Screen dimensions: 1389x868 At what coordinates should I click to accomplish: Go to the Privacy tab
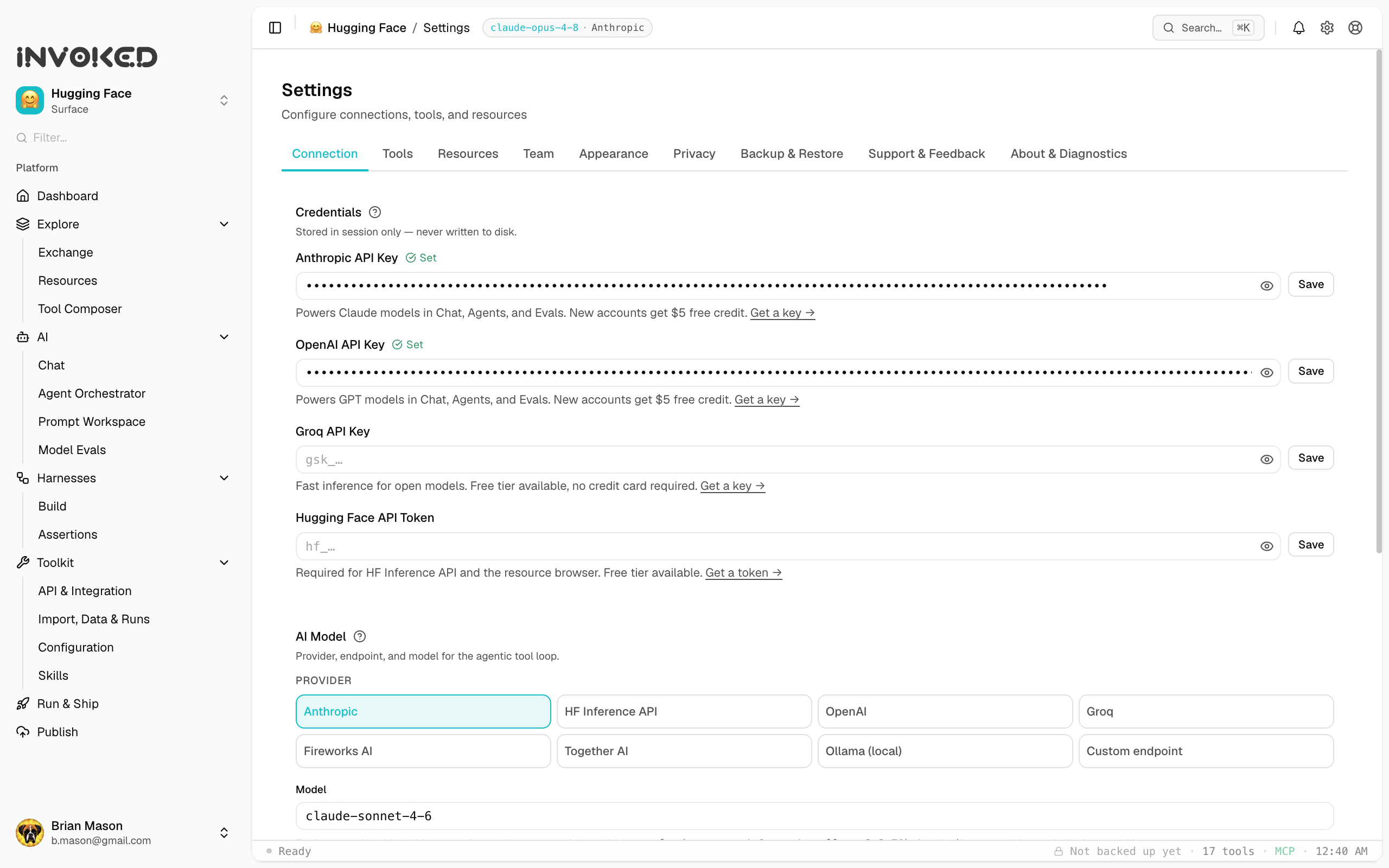(x=694, y=154)
